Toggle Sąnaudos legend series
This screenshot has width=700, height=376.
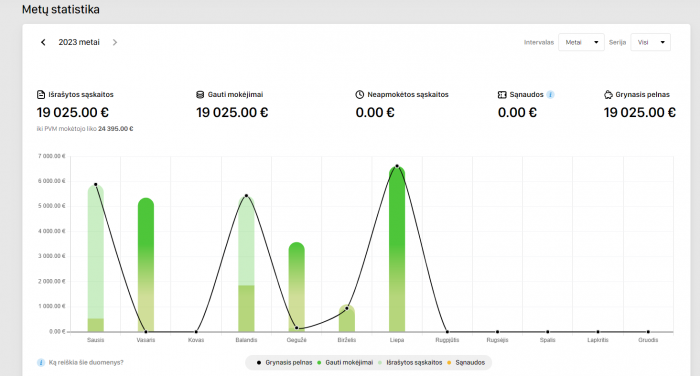point(466,363)
